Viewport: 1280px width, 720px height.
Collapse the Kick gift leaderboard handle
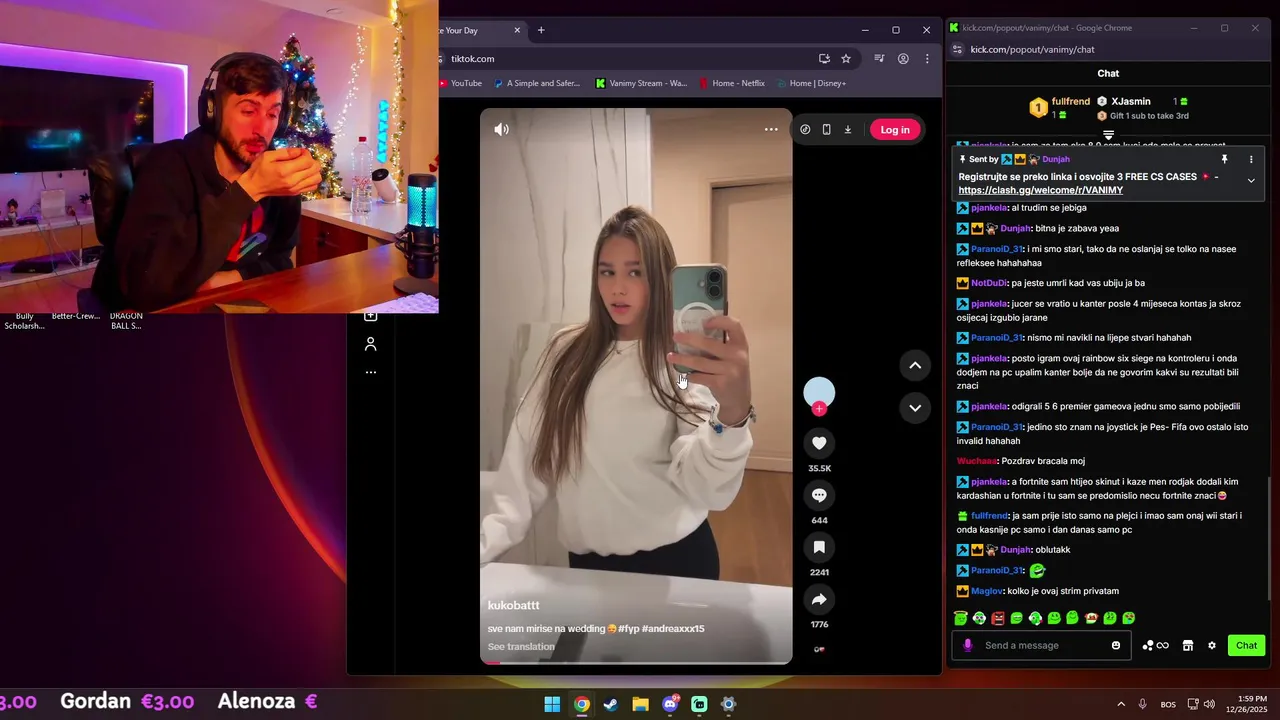click(x=1108, y=135)
